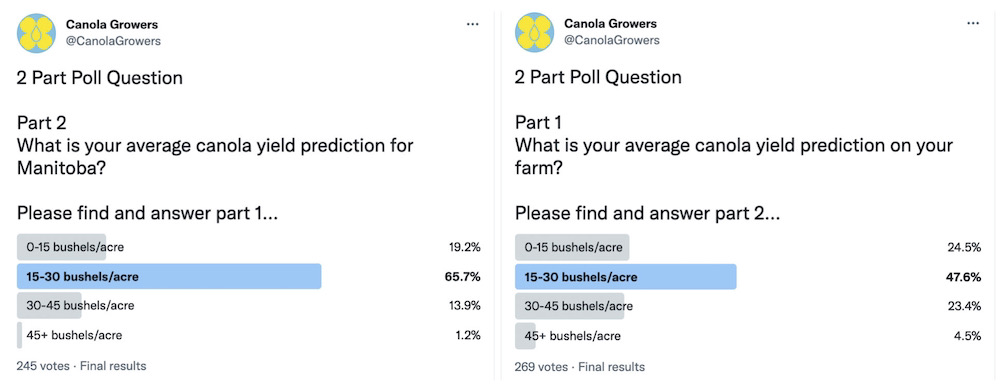
Task: Open @CanolaGrowers handle on the farm poll tweet
Action: point(612,40)
